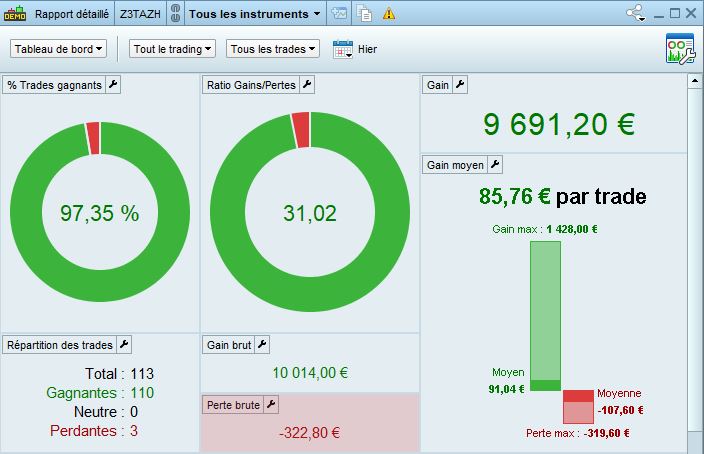Click the Perte brute header
Screen dimensions: 704x454
click(233, 405)
